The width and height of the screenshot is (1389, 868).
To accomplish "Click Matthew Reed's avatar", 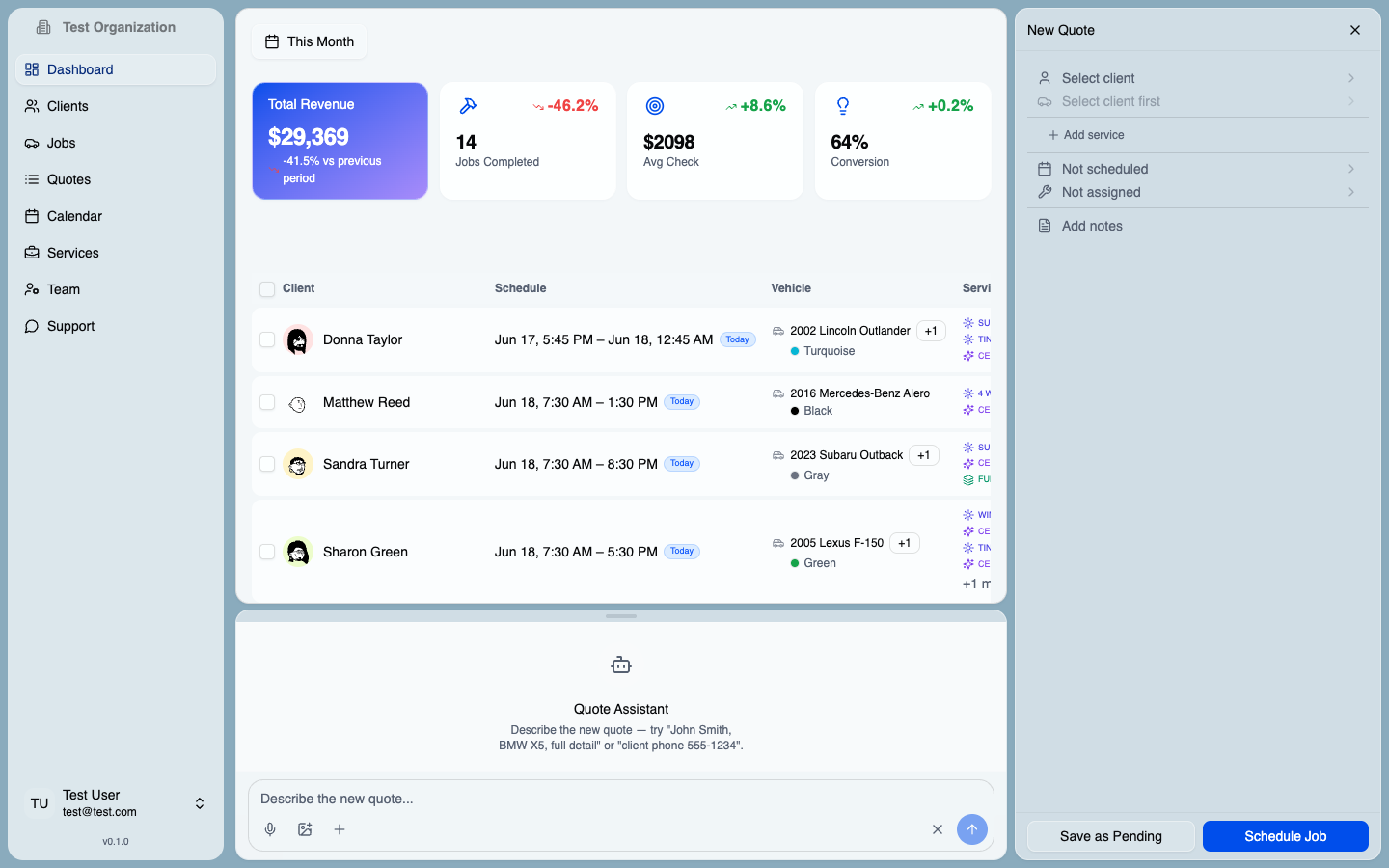I will [298, 403].
